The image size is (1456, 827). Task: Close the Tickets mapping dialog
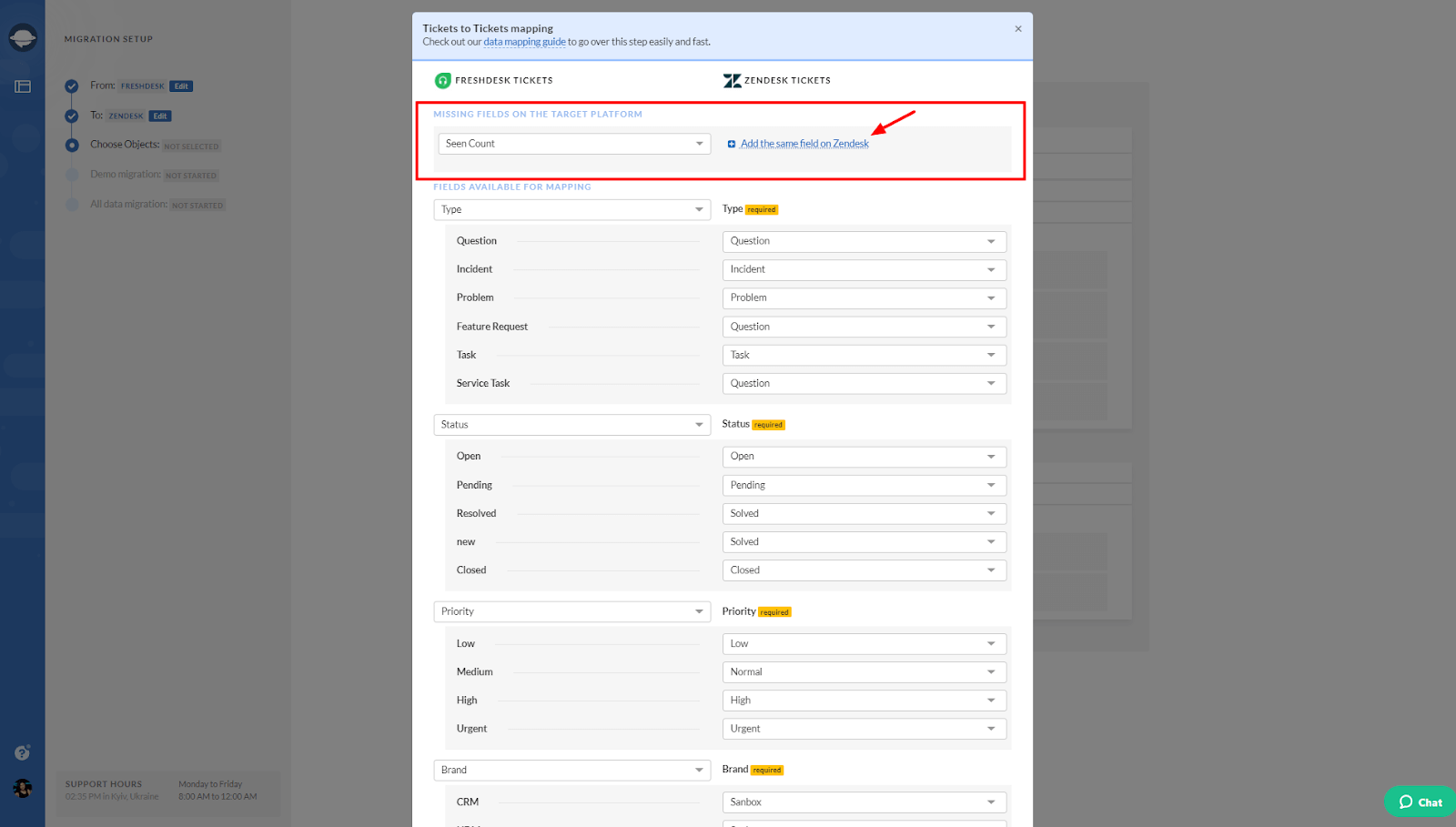[1018, 29]
